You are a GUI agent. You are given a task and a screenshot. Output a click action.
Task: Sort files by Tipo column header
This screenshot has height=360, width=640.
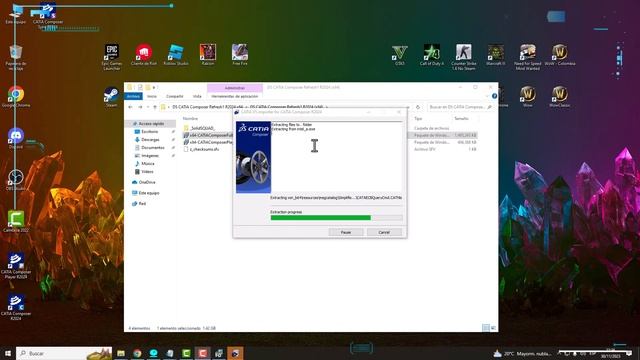point(418,118)
